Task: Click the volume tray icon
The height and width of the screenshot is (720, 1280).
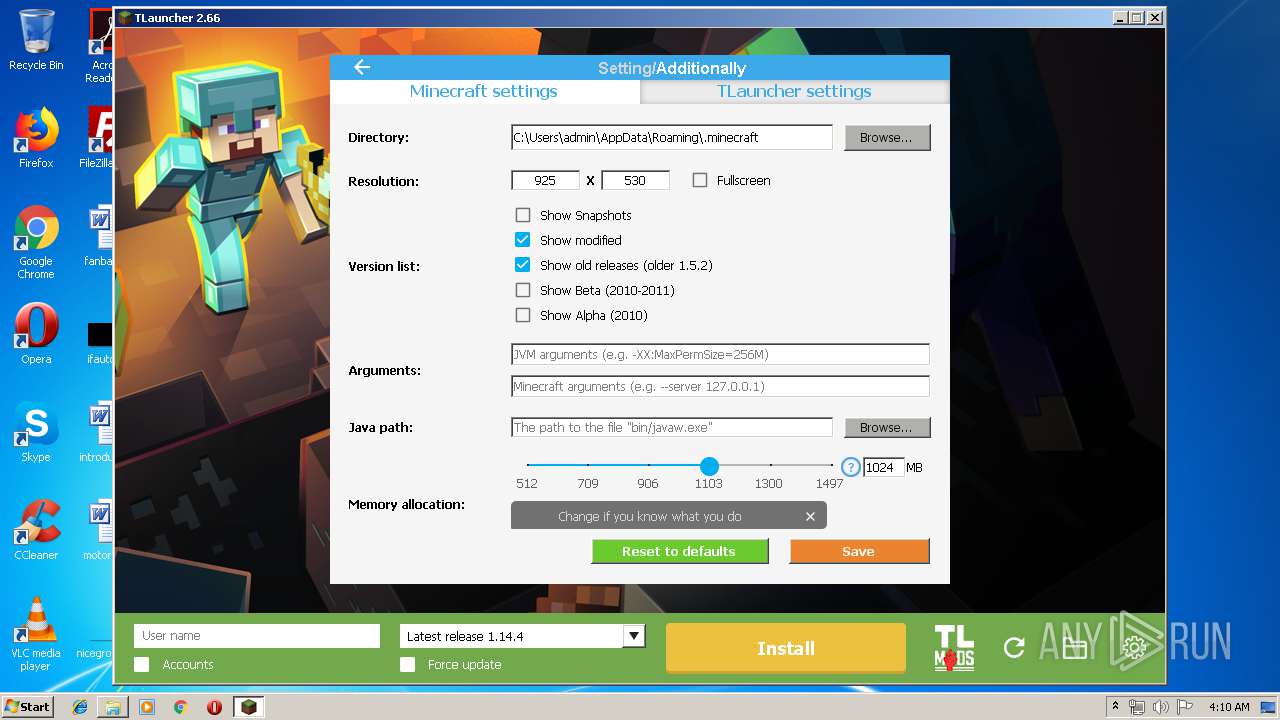Action: click(x=1159, y=707)
